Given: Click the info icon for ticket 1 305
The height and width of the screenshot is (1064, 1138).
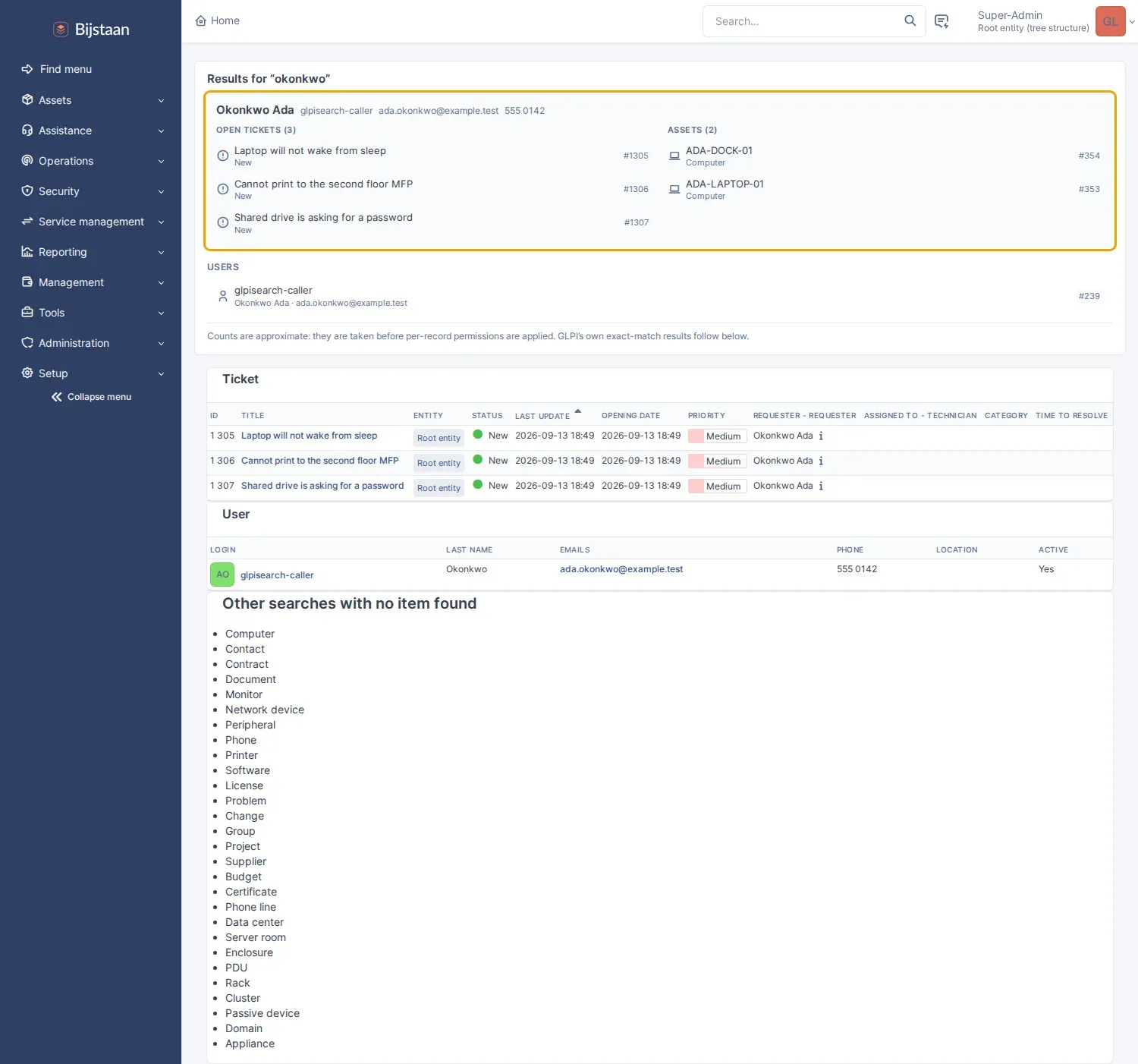Looking at the screenshot, I should pyautogui.click(x=821, y=436).
